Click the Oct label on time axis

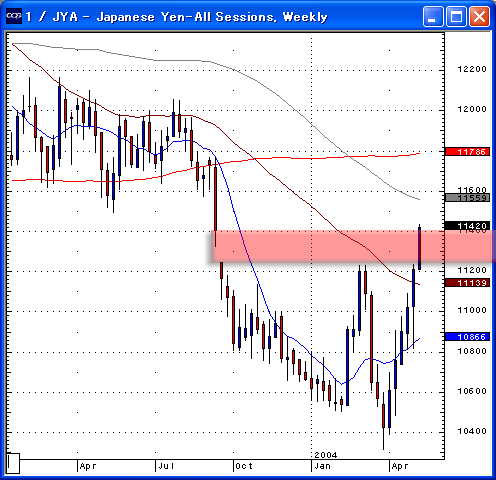244,466
